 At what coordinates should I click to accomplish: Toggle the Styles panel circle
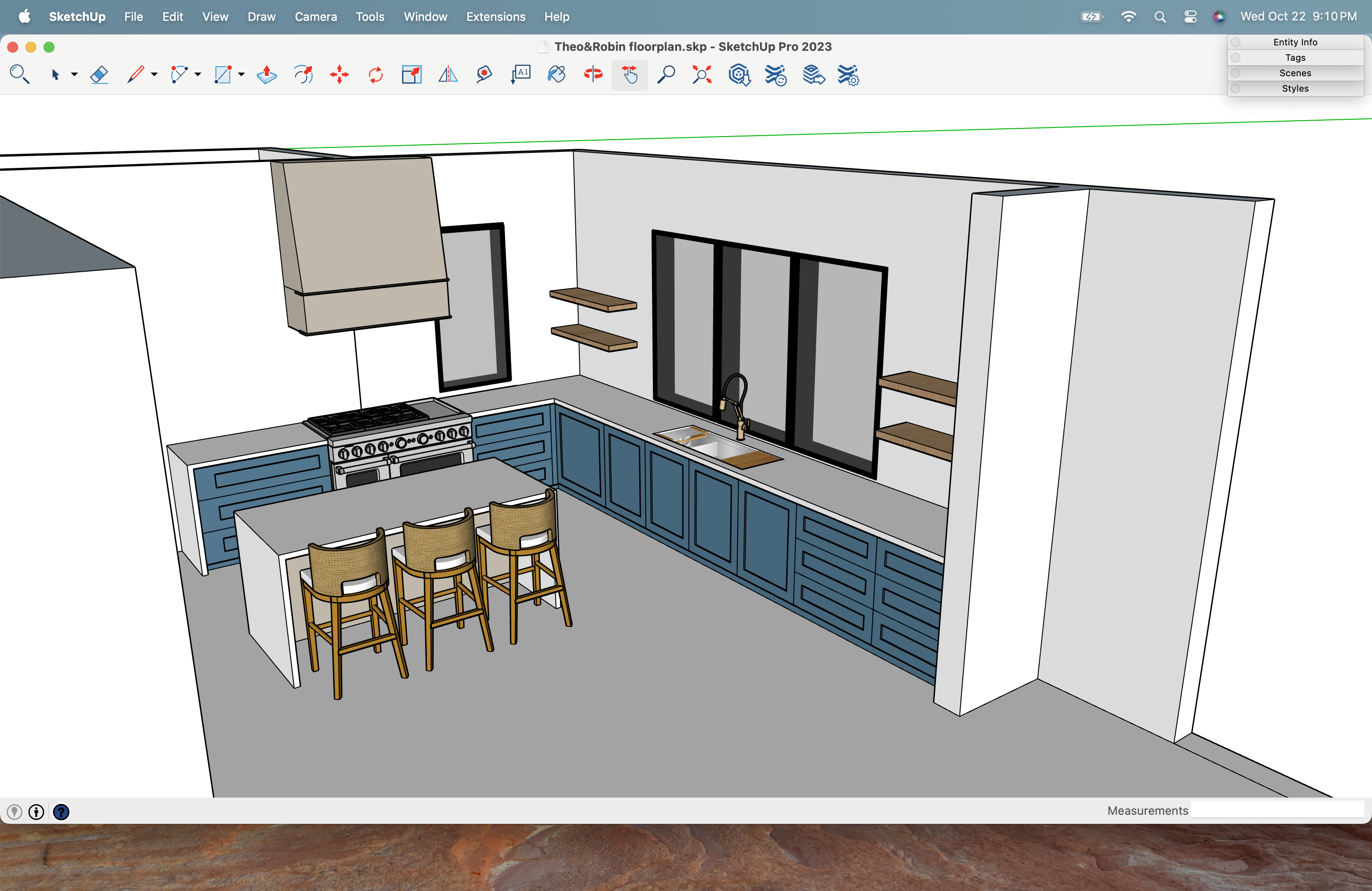[1235, 89]
